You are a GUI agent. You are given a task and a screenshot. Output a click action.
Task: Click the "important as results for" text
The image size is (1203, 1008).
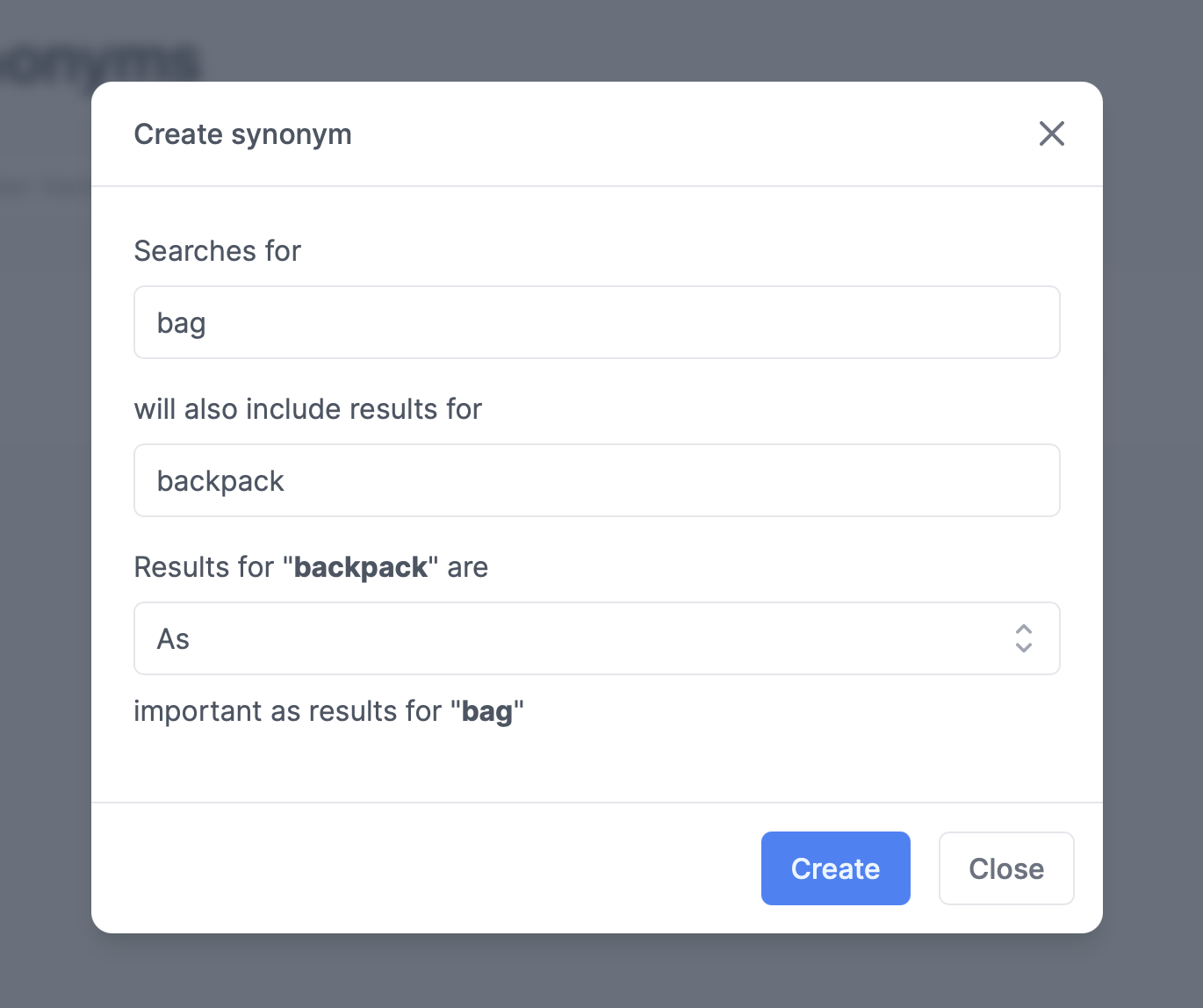[287, 711]
